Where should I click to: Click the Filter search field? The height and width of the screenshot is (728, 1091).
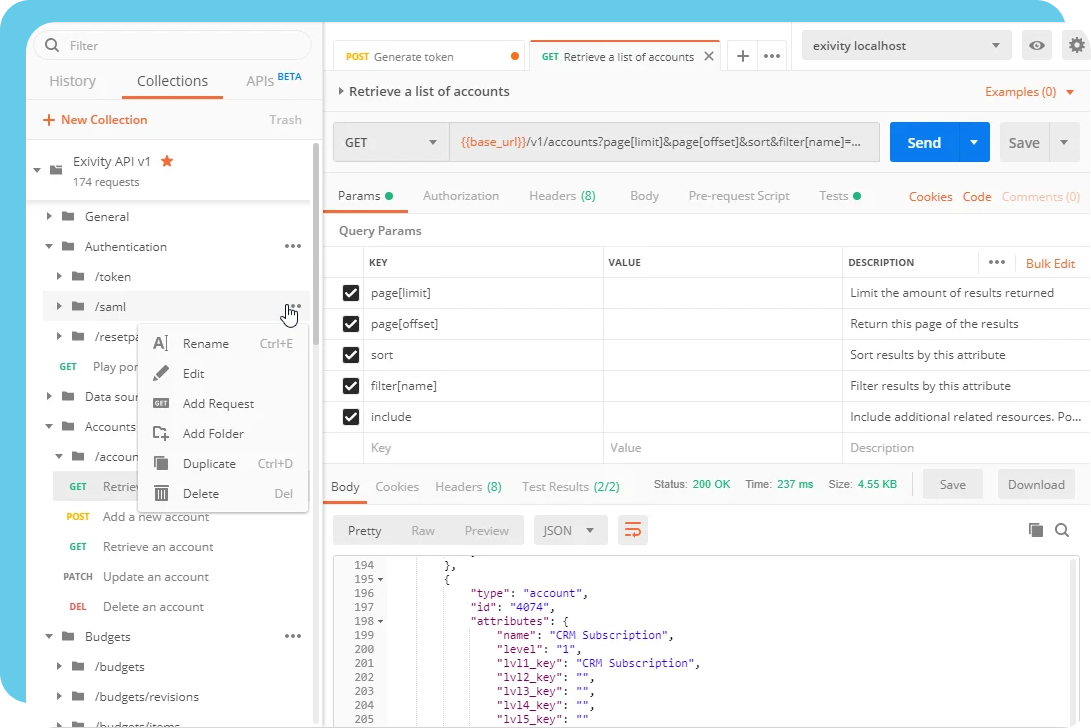[x=173, y=45]
